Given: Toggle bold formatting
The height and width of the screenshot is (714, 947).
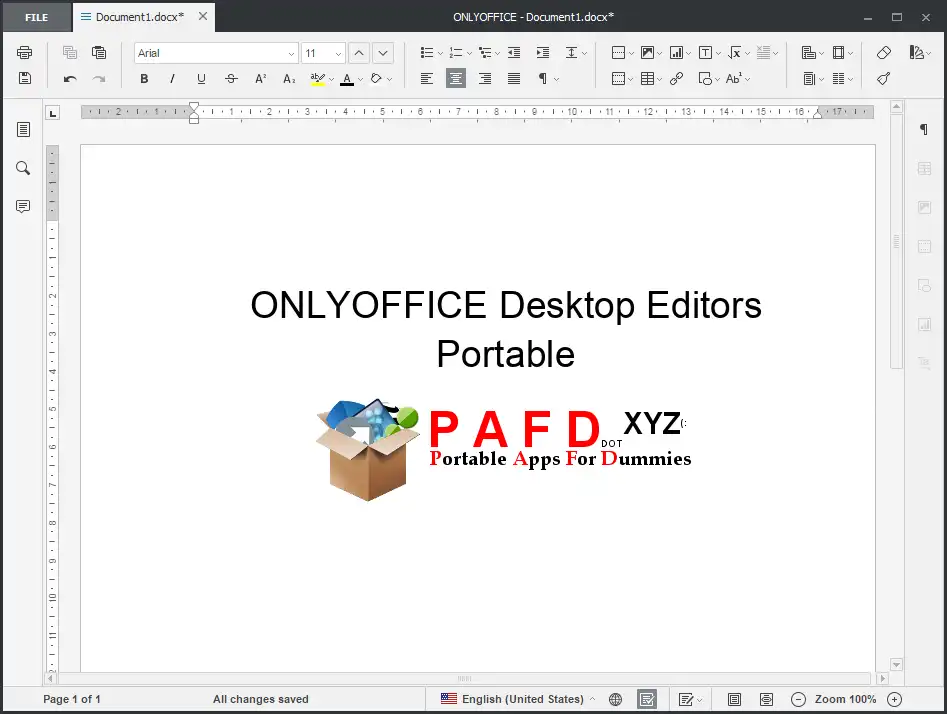Looking at the screenshot, I should tap(144, 79).
